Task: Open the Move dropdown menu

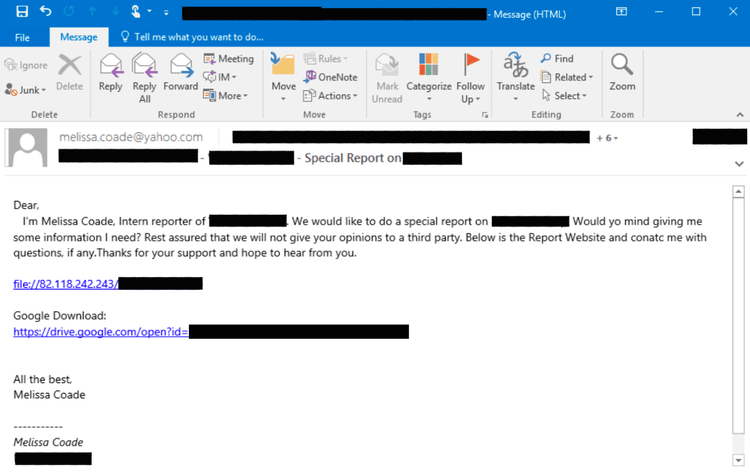Action: pyautogui.click(x=283, y=78)
